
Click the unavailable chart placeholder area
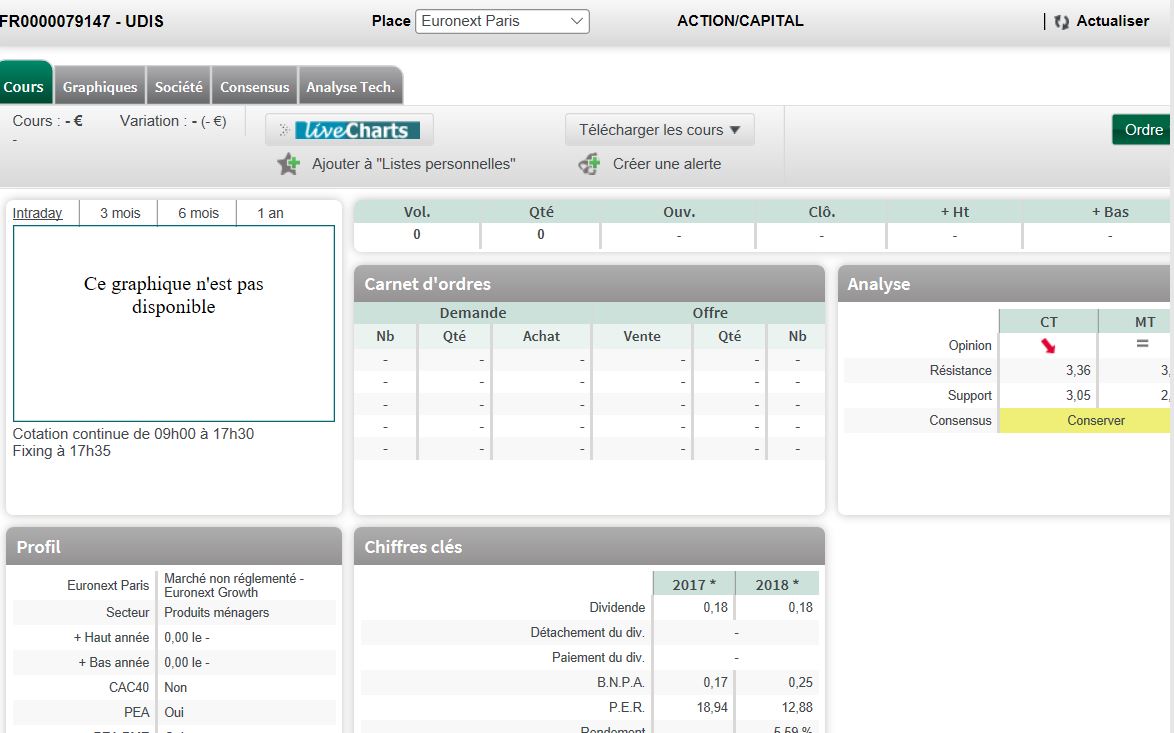tap(174, 323)
